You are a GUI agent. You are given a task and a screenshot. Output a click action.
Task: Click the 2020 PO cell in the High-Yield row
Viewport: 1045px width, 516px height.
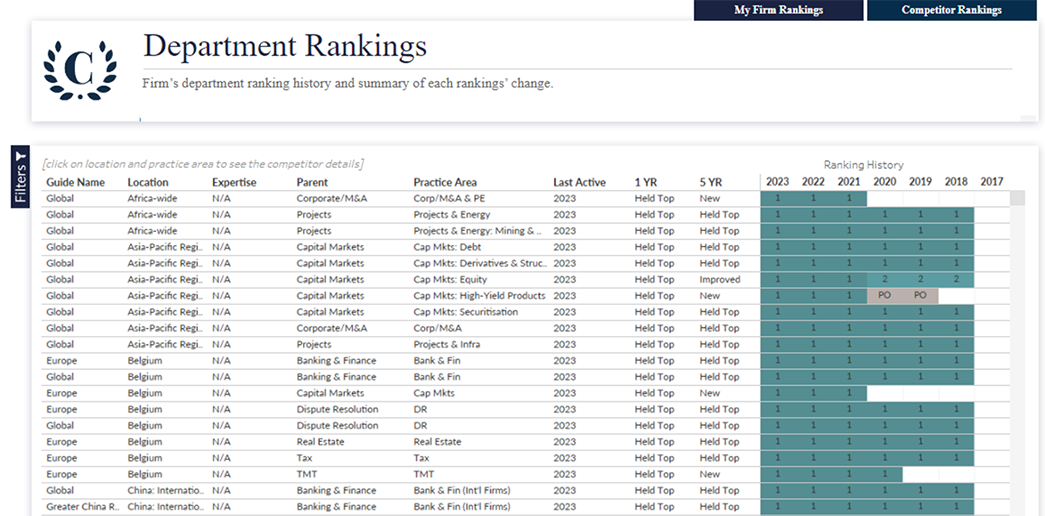coord(884,296)
